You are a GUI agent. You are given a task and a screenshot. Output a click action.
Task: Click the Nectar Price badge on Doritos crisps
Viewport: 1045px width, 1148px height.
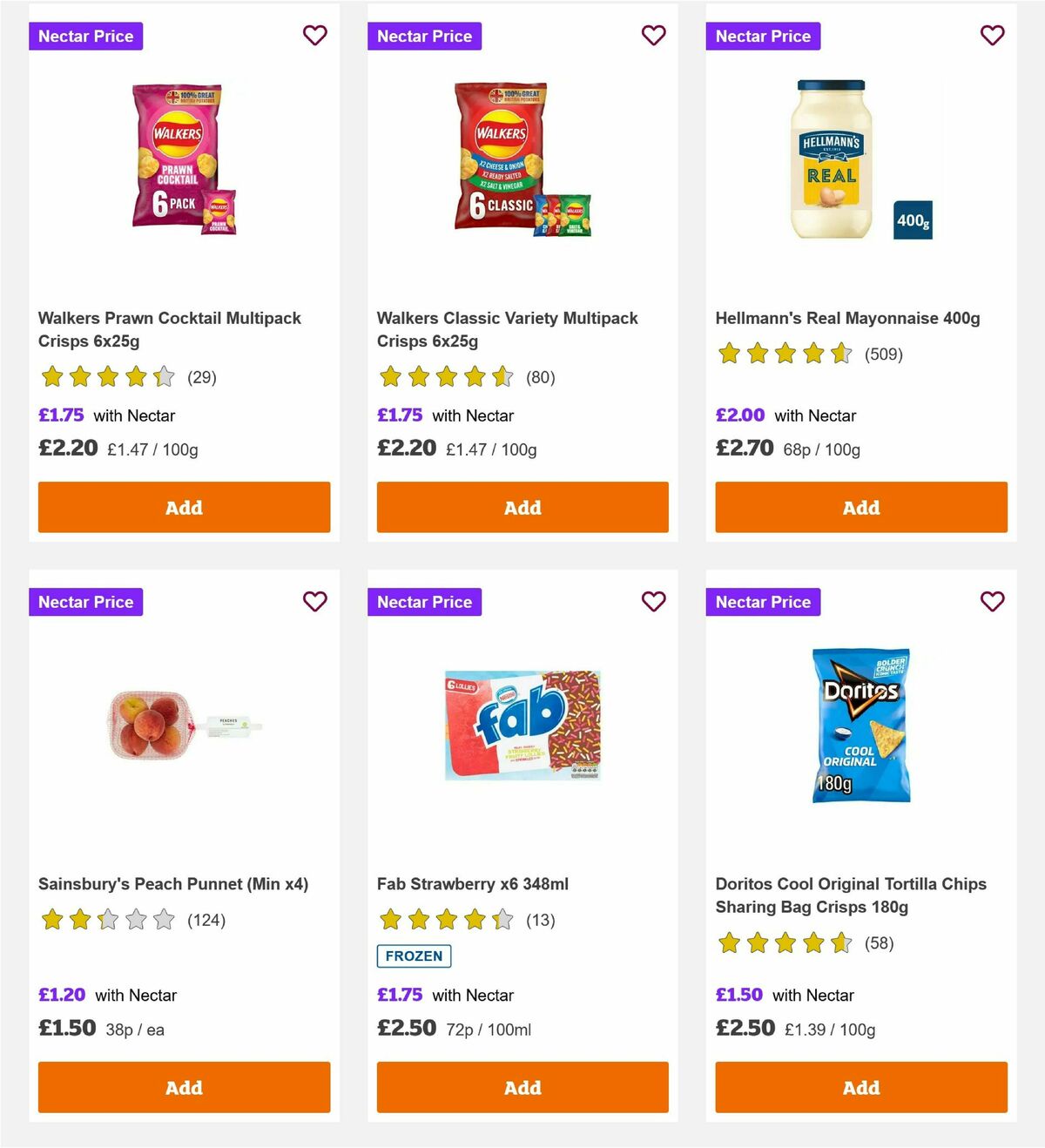click(x=763, y=601)
